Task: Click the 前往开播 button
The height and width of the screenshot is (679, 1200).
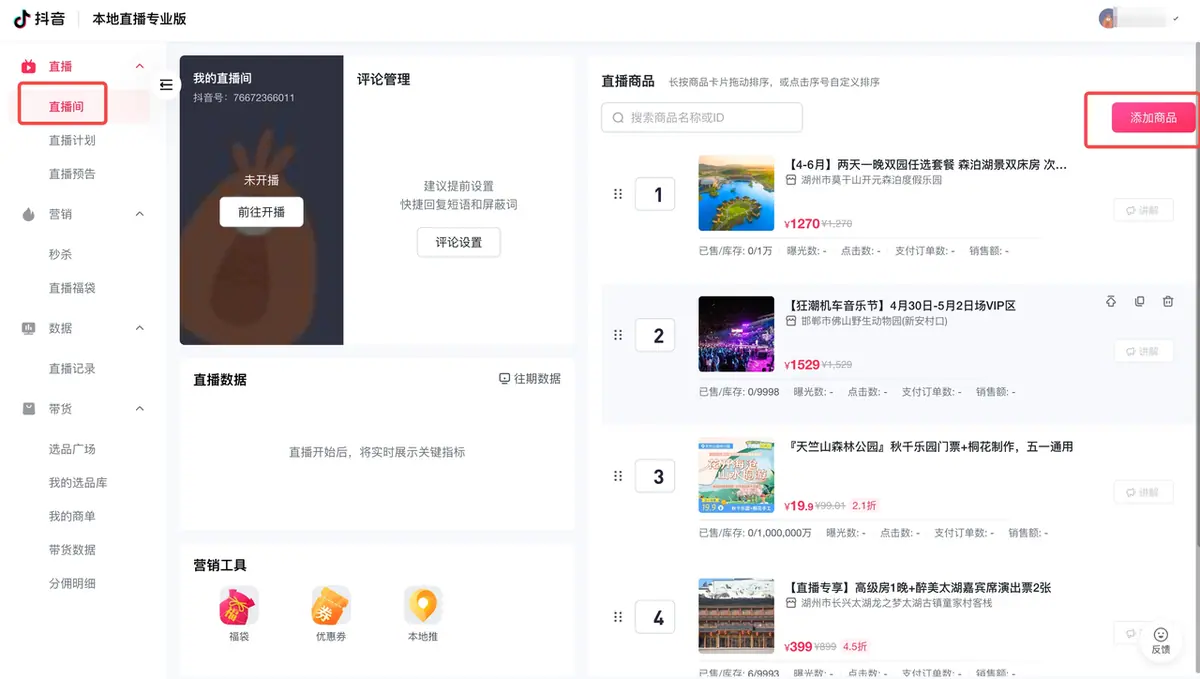Action: 261,212
